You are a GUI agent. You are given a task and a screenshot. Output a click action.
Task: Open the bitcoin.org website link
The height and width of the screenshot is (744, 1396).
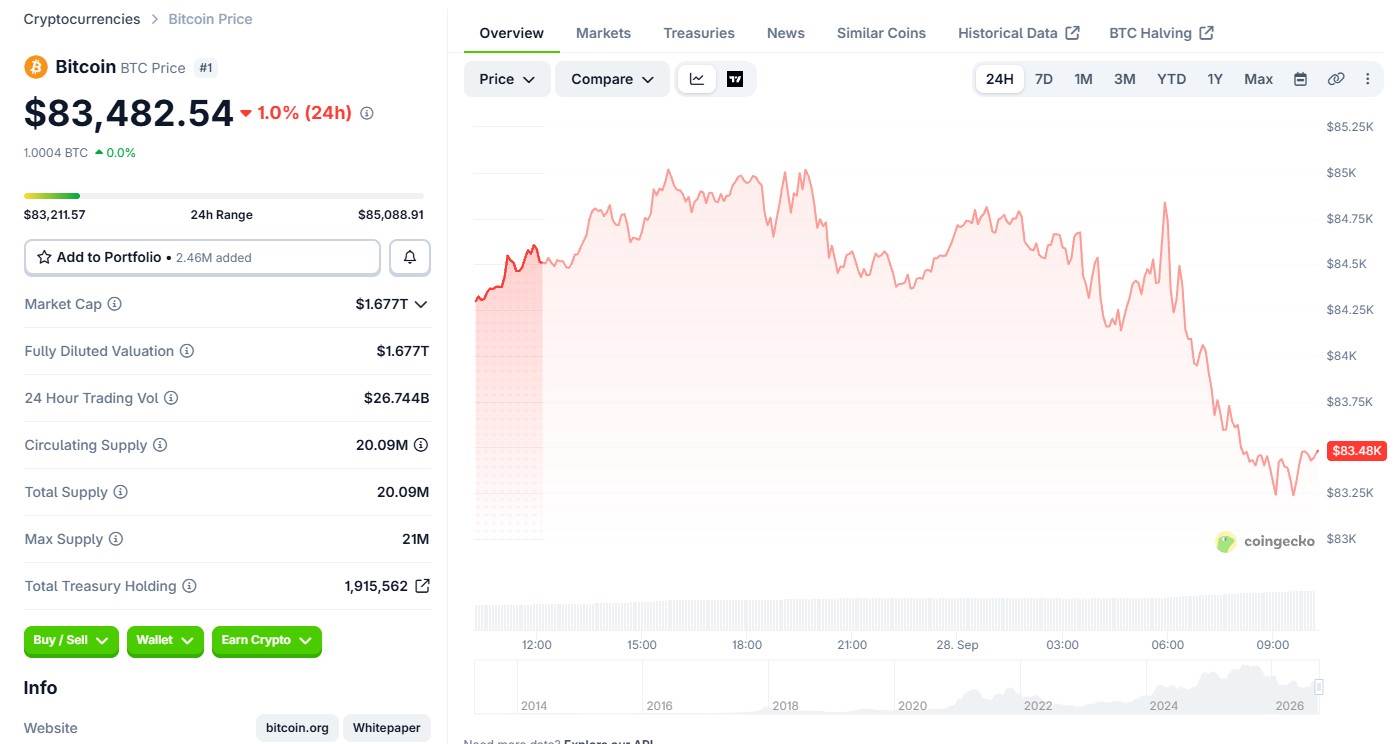[298, 728]
